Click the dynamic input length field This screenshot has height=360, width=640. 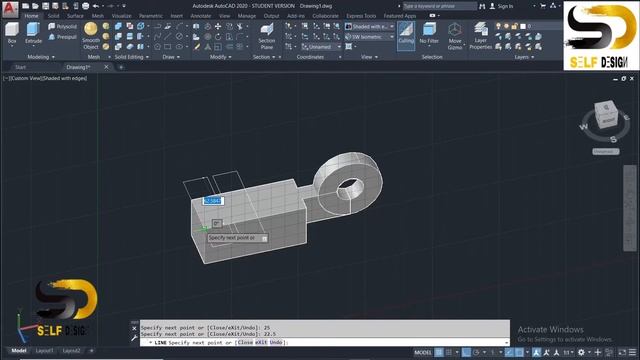click(213, 201)
